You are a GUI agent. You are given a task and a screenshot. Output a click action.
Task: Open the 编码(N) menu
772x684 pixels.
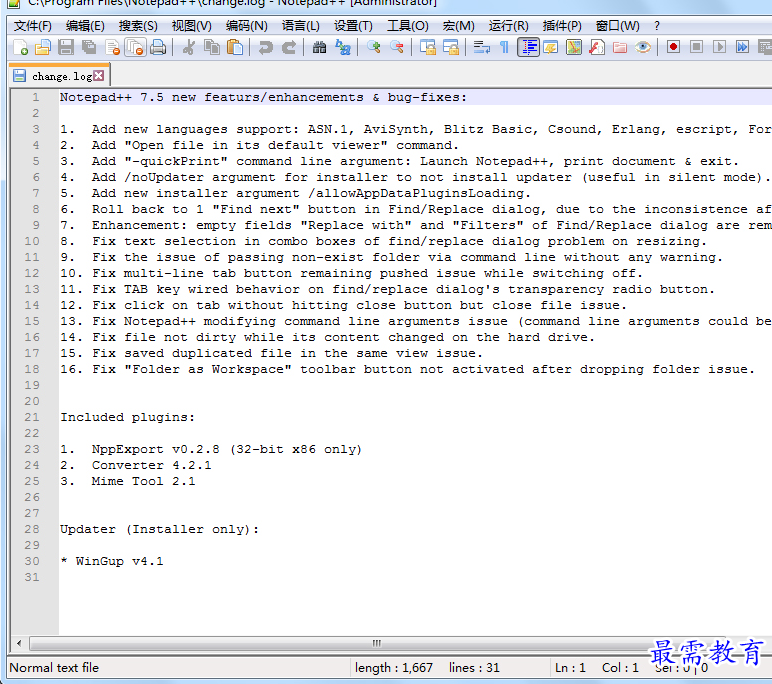[247, 26]
